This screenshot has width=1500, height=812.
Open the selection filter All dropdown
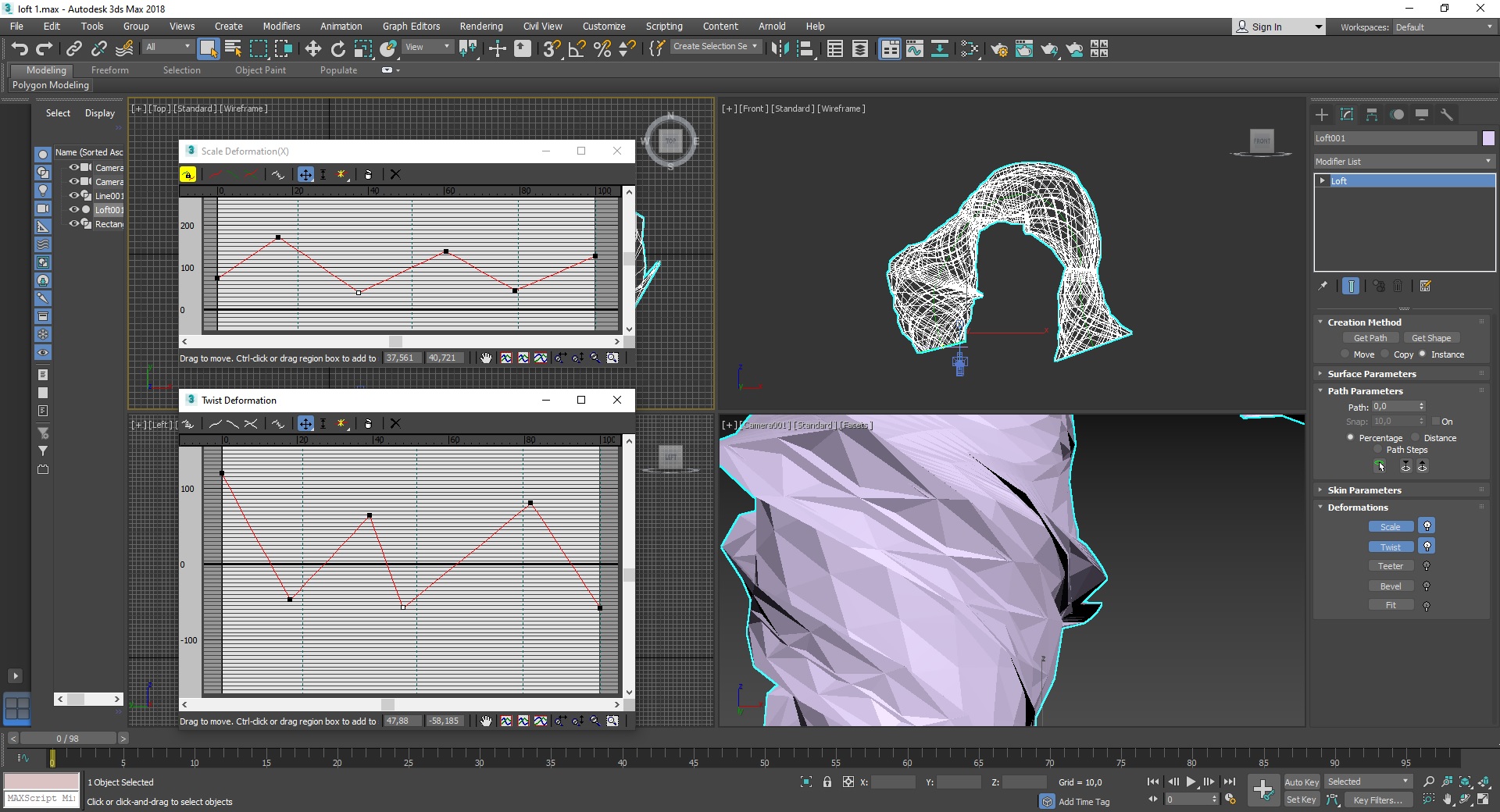[x=168, y=47]
